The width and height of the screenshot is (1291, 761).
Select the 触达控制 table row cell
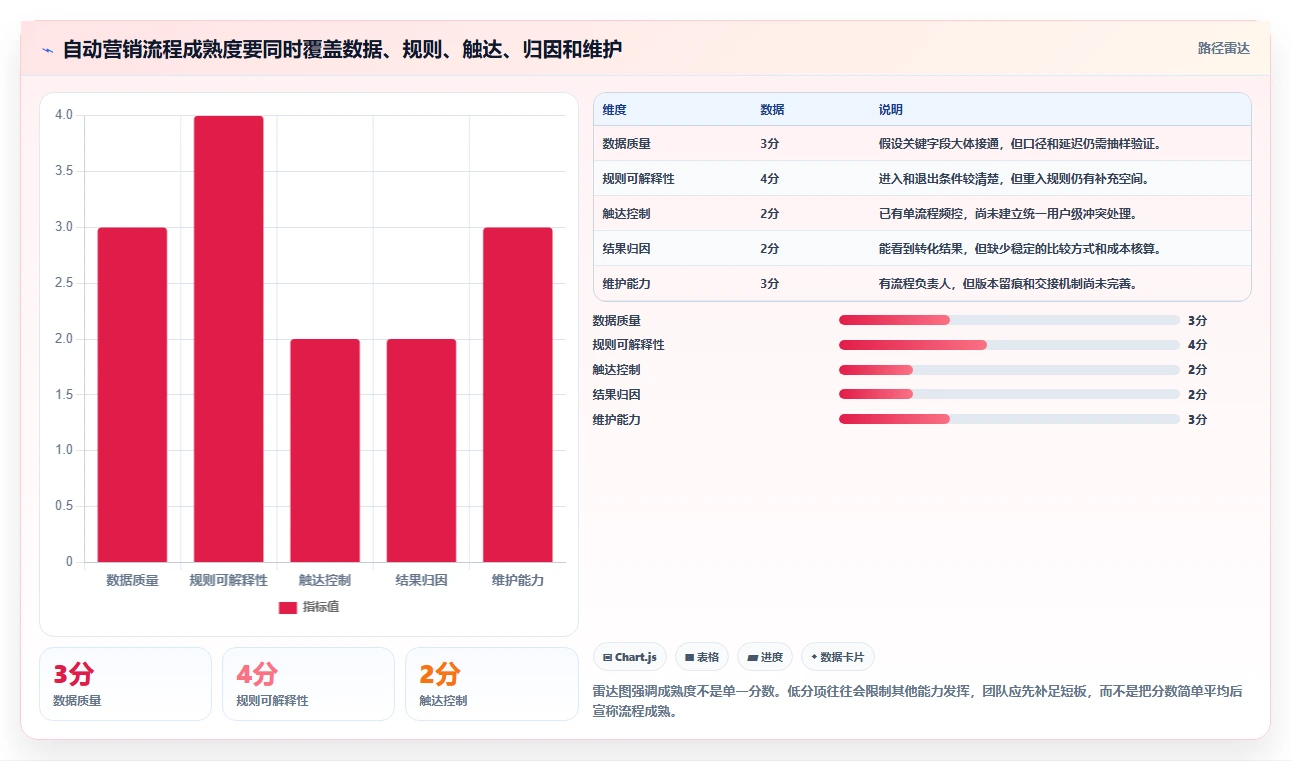pos(627,214)
